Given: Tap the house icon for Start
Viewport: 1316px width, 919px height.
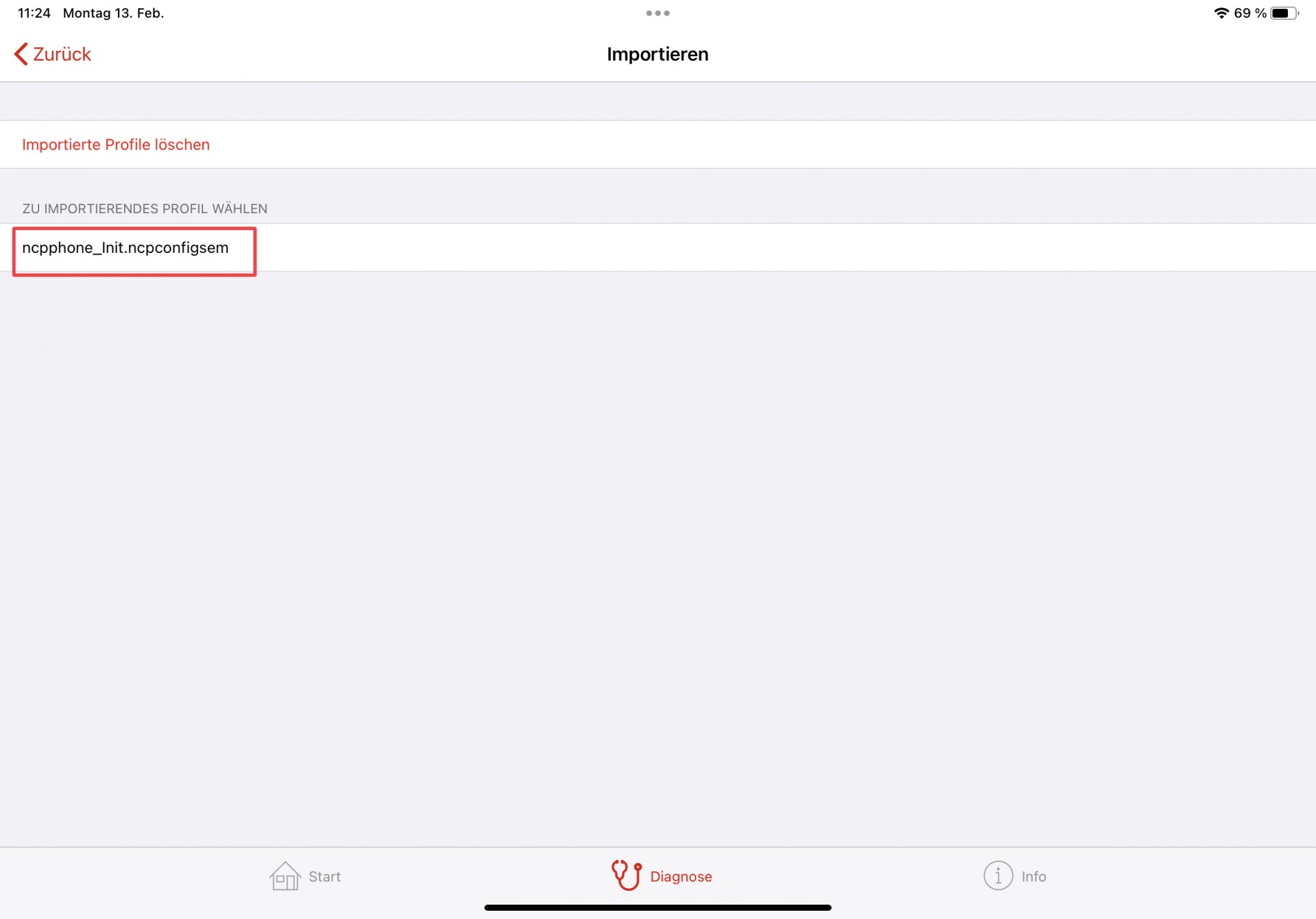Looking at the screenshot, I should 285,876.
